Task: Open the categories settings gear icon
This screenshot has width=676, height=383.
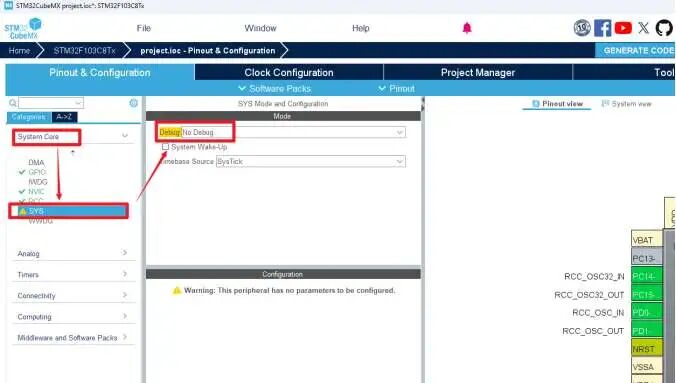Action: (134, 103)
